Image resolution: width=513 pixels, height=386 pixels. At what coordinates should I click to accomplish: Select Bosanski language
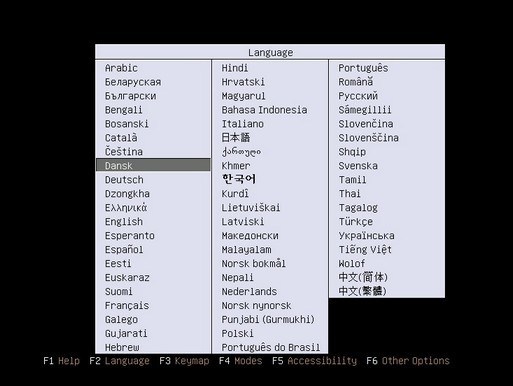[127, 124]
